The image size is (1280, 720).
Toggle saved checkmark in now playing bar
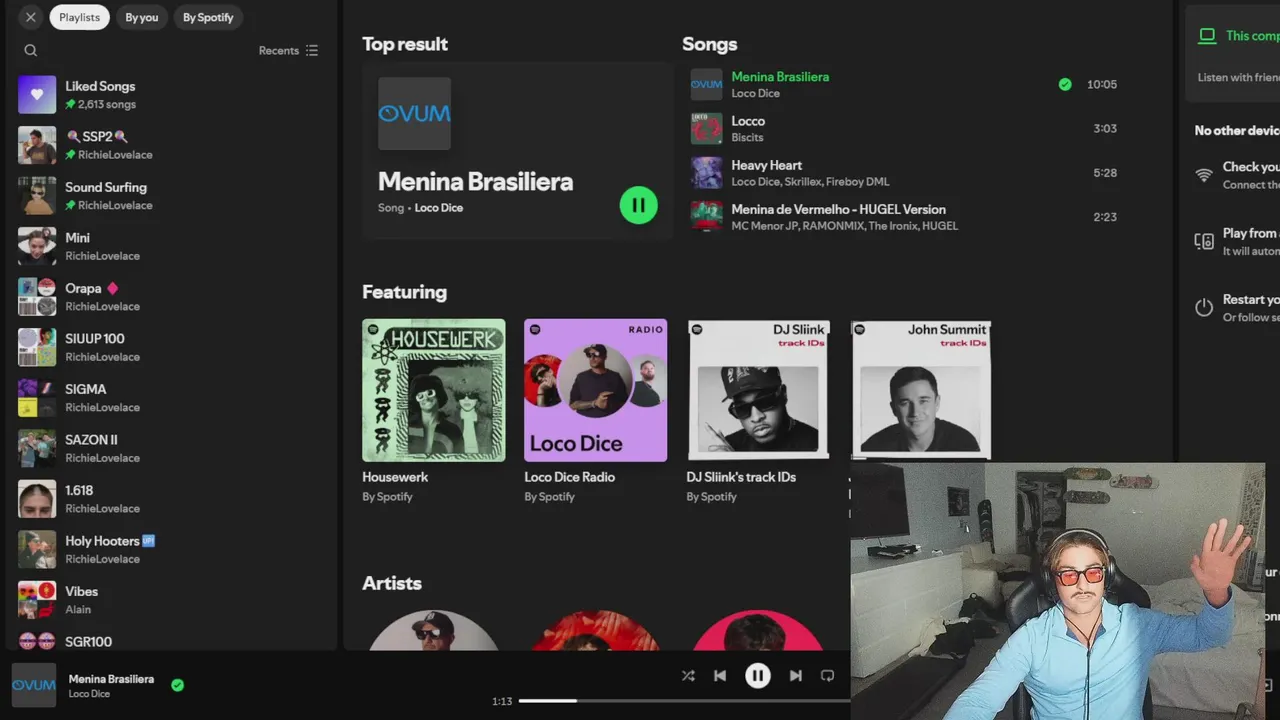(x=177, y=685)
